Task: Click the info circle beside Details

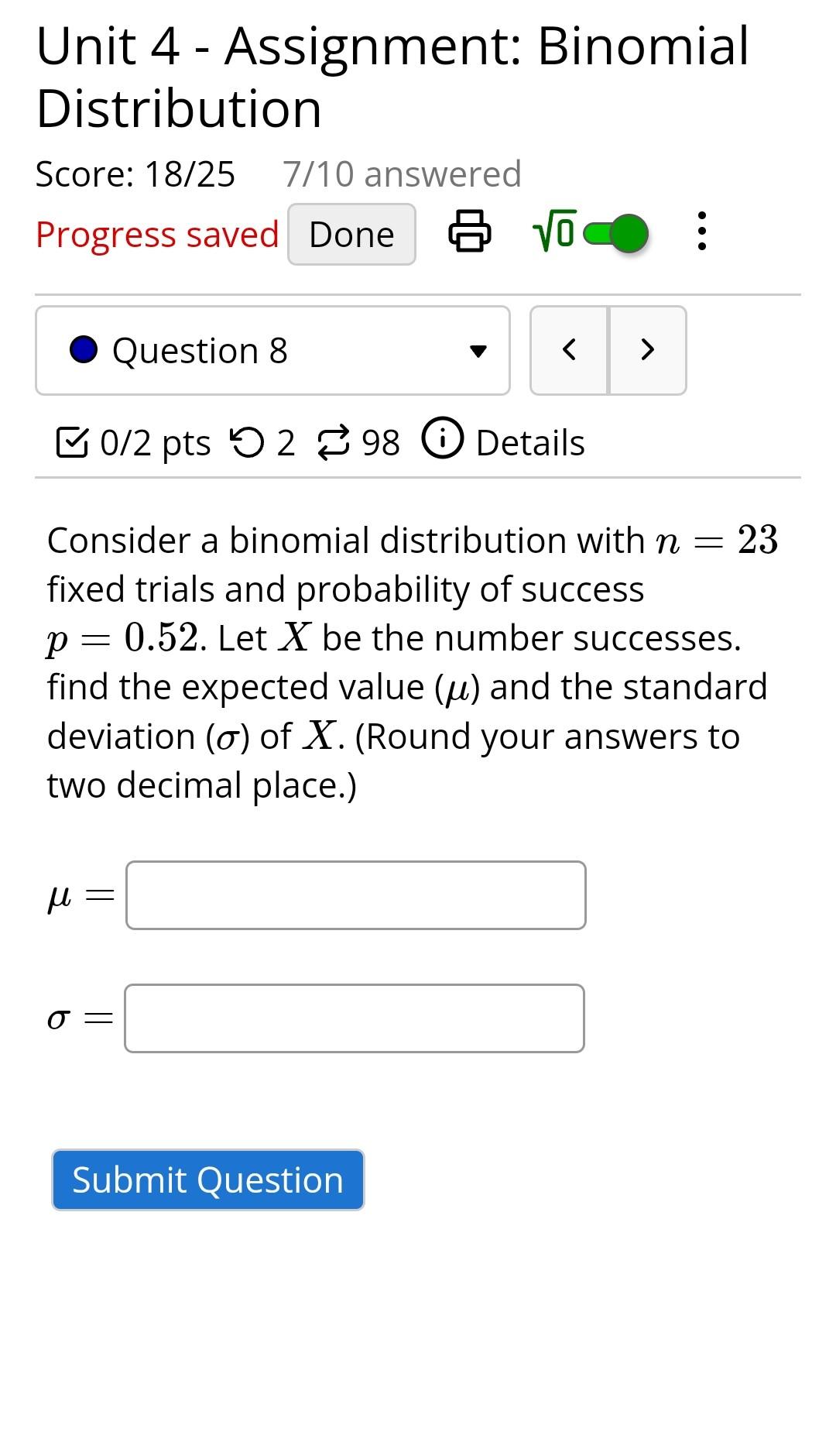Action: pos(442,440)
